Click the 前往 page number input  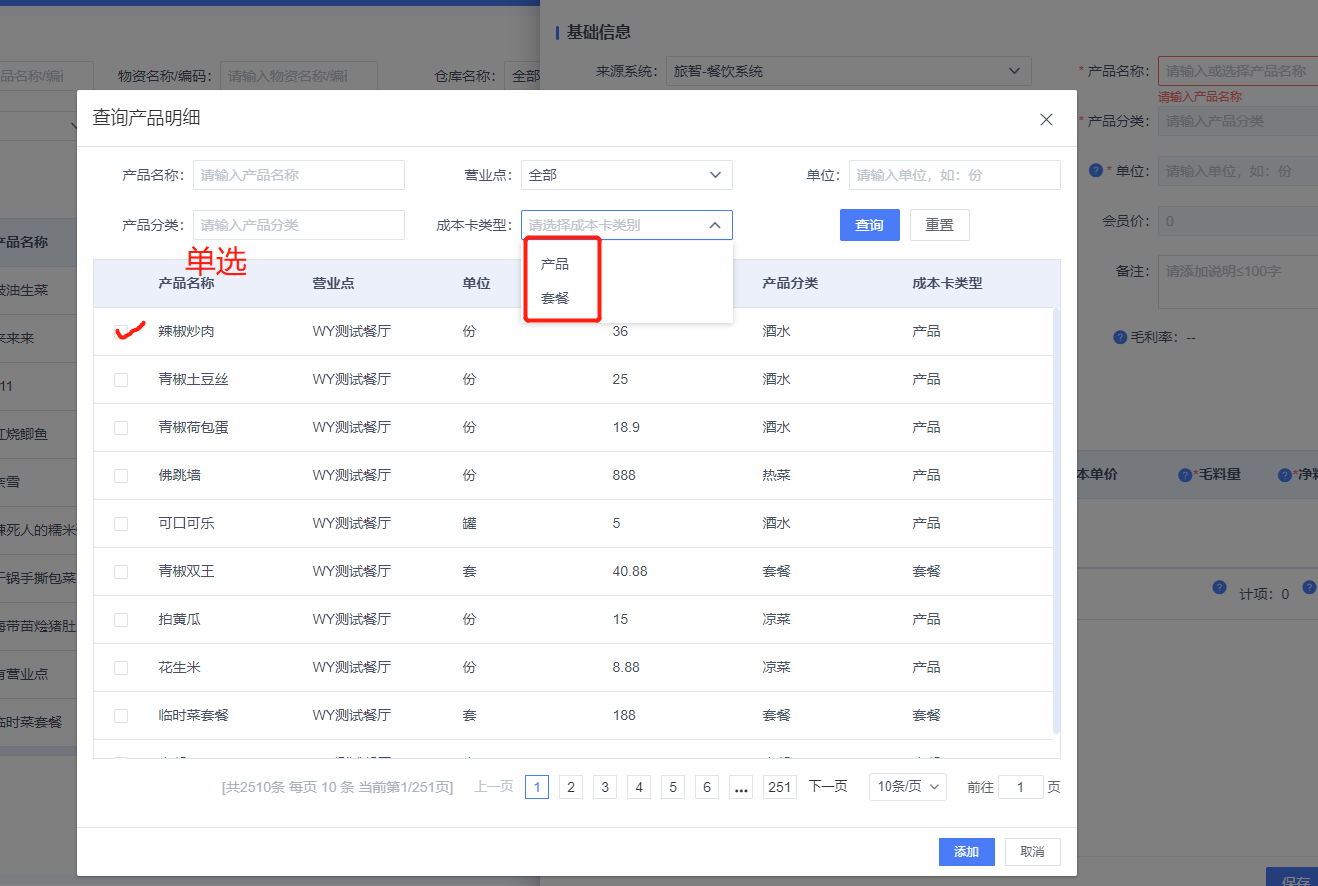[x=1021, y=787]
